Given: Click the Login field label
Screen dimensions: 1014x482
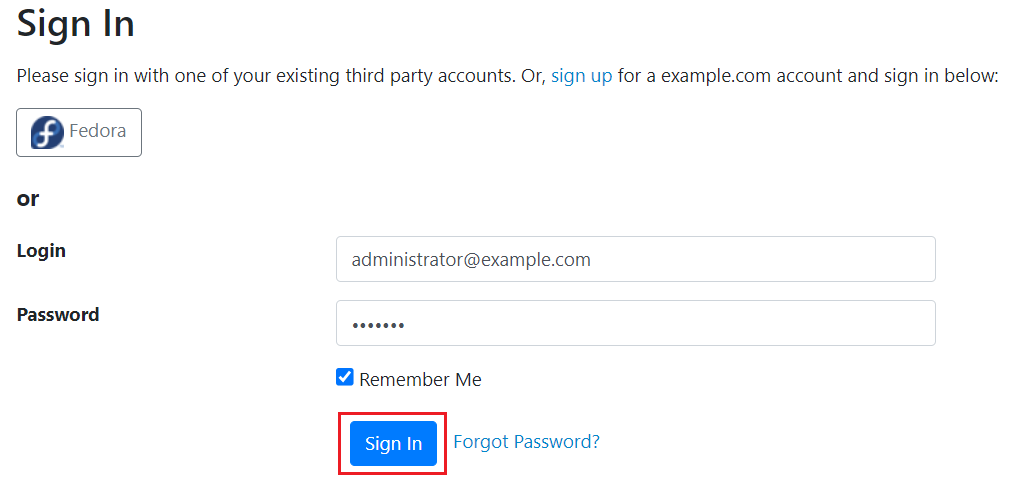Looking at the screenshot, I should (41, 250).
